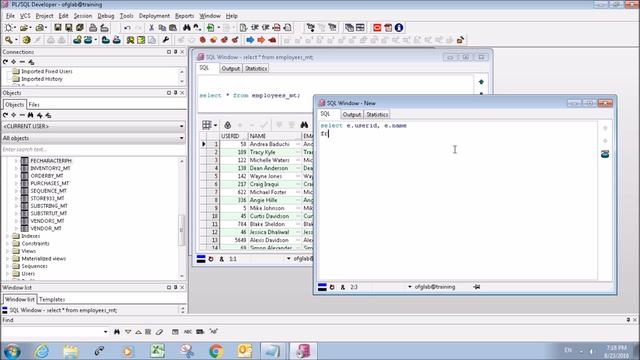The width and height of the screenshot is (640, 360).
Task: Toggle the pin on the Window list panel
Action: click(x=176, y=287)
